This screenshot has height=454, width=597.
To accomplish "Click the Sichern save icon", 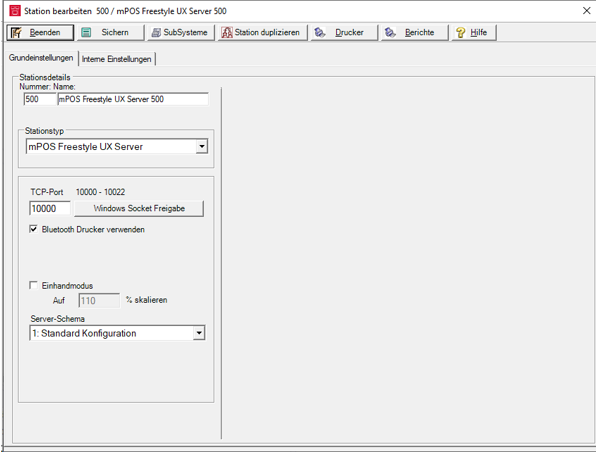I will [86, 33].
